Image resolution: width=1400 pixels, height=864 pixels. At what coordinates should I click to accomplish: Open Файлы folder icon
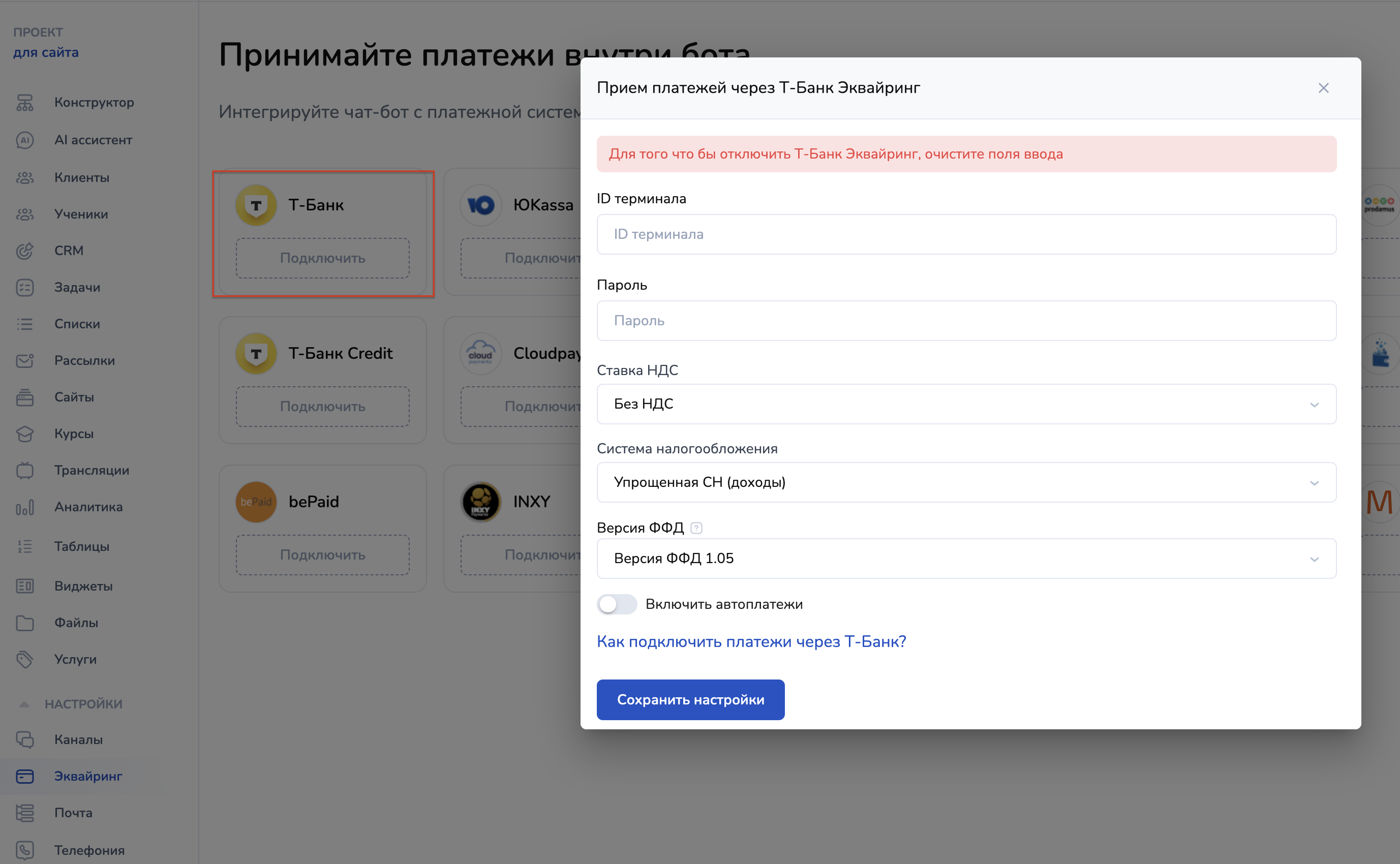tap(24, 623)
